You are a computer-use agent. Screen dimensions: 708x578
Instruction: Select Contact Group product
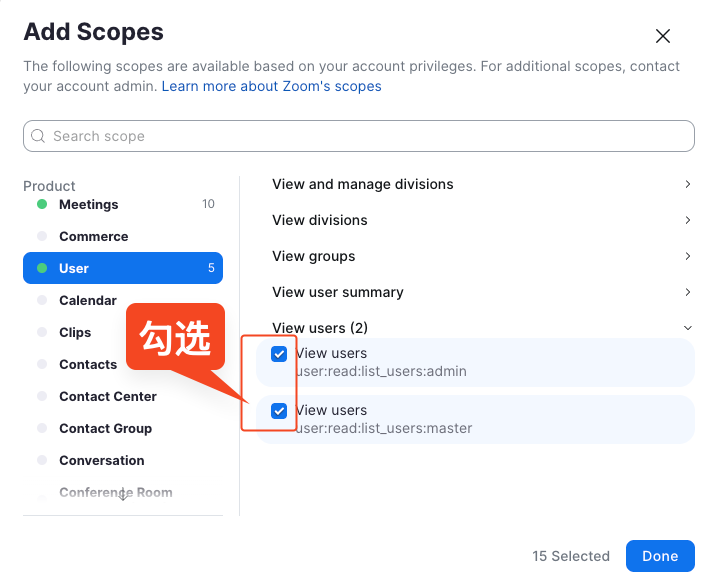click(x=105, y=428)
